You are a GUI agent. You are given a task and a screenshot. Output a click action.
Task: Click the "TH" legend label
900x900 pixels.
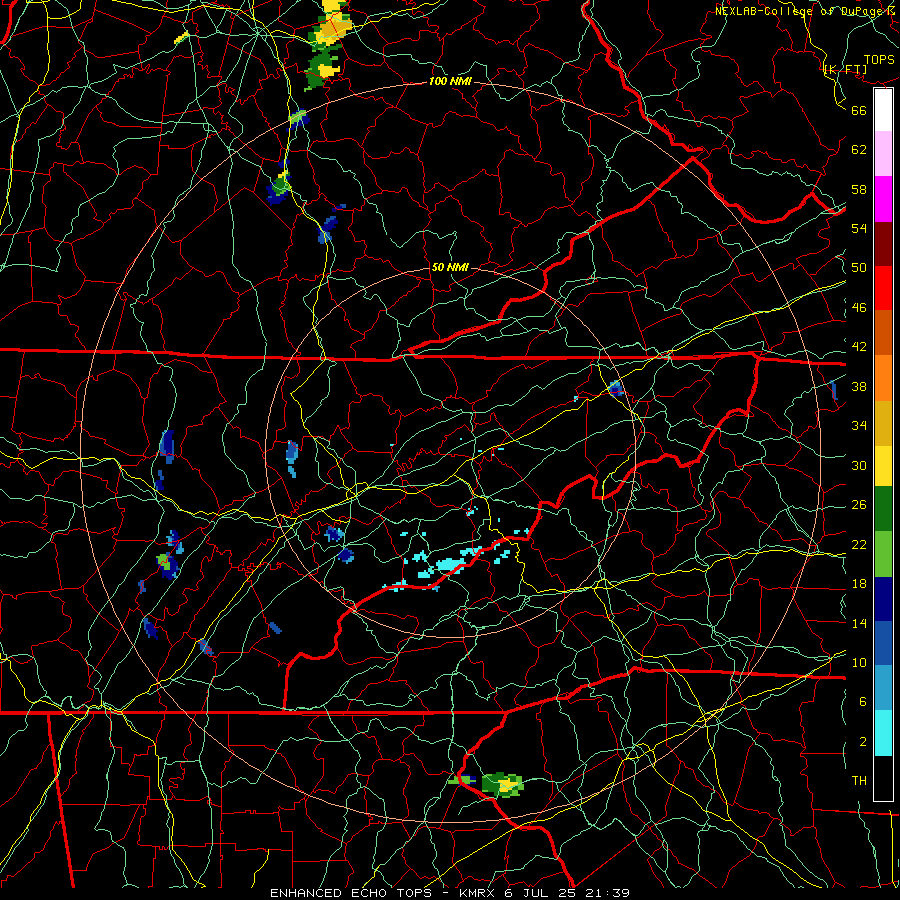point(859,781)
